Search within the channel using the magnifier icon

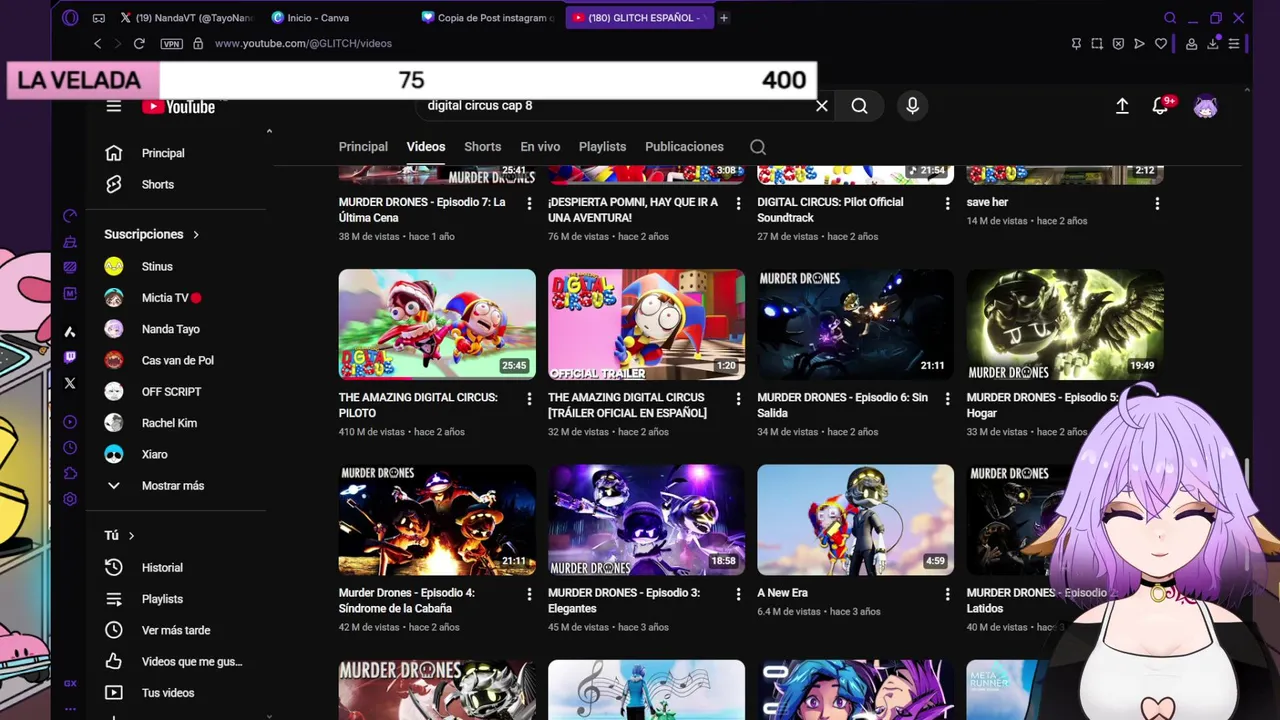point(758,147)
